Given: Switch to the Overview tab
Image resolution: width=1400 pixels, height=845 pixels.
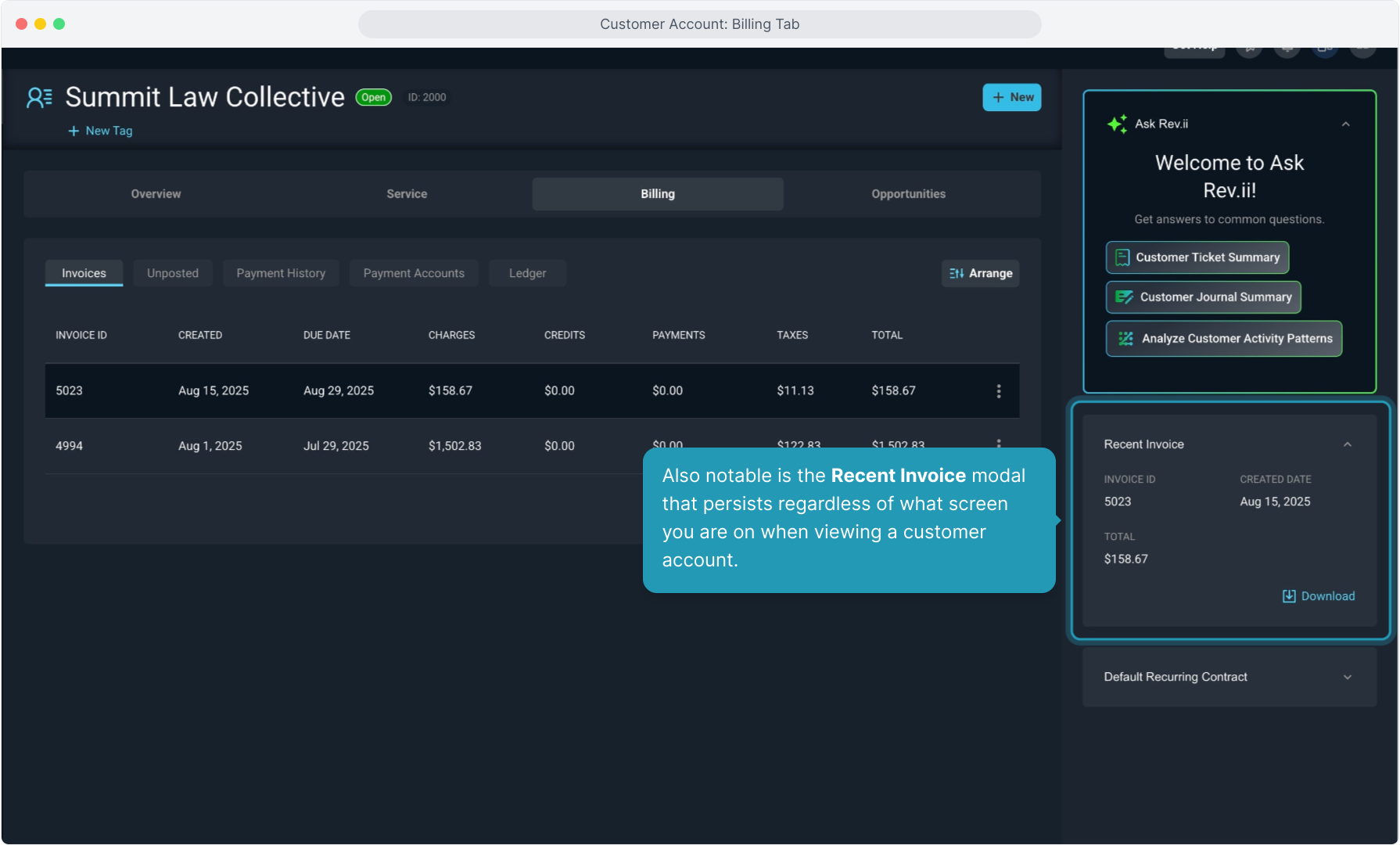Looking at the screenshot, I should [156, 194].
